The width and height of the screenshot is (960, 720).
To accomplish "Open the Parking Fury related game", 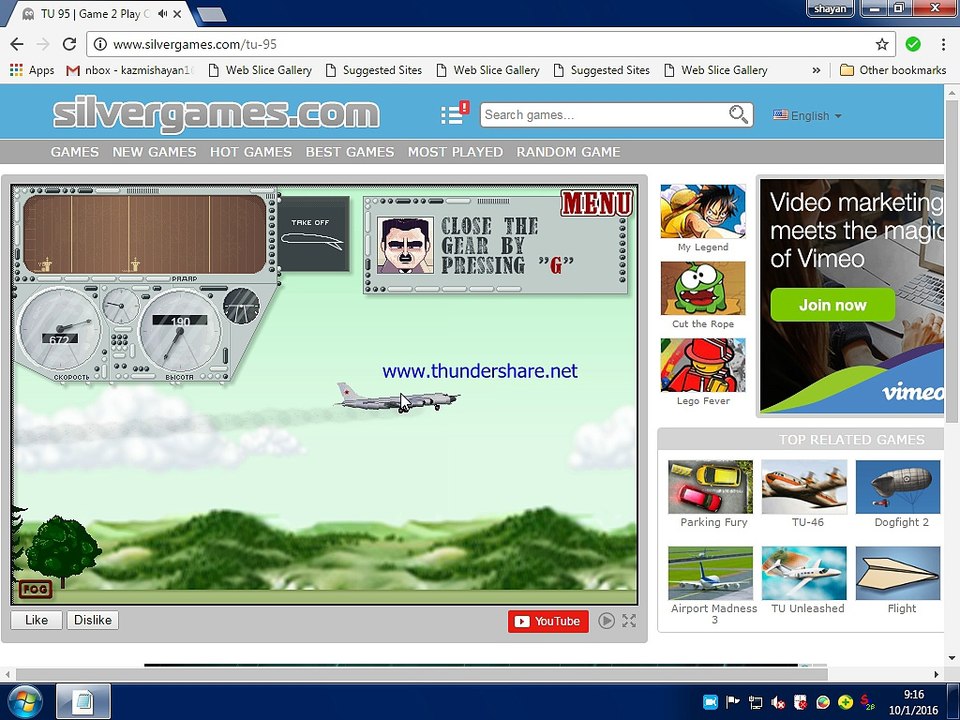I will [x=710, y=487].
